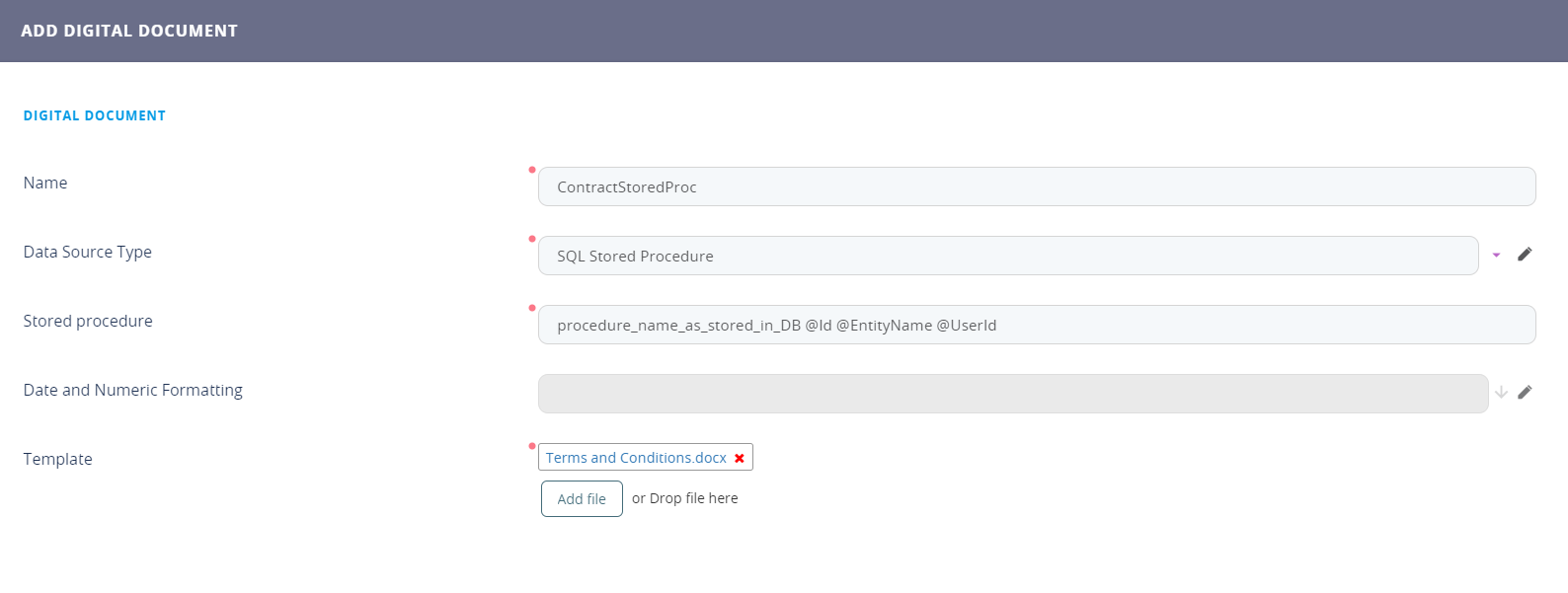Click the DIGITAL DOCUMENT section heading
Viewport: 1568px width, 593px height.
(x=95, y=115)
